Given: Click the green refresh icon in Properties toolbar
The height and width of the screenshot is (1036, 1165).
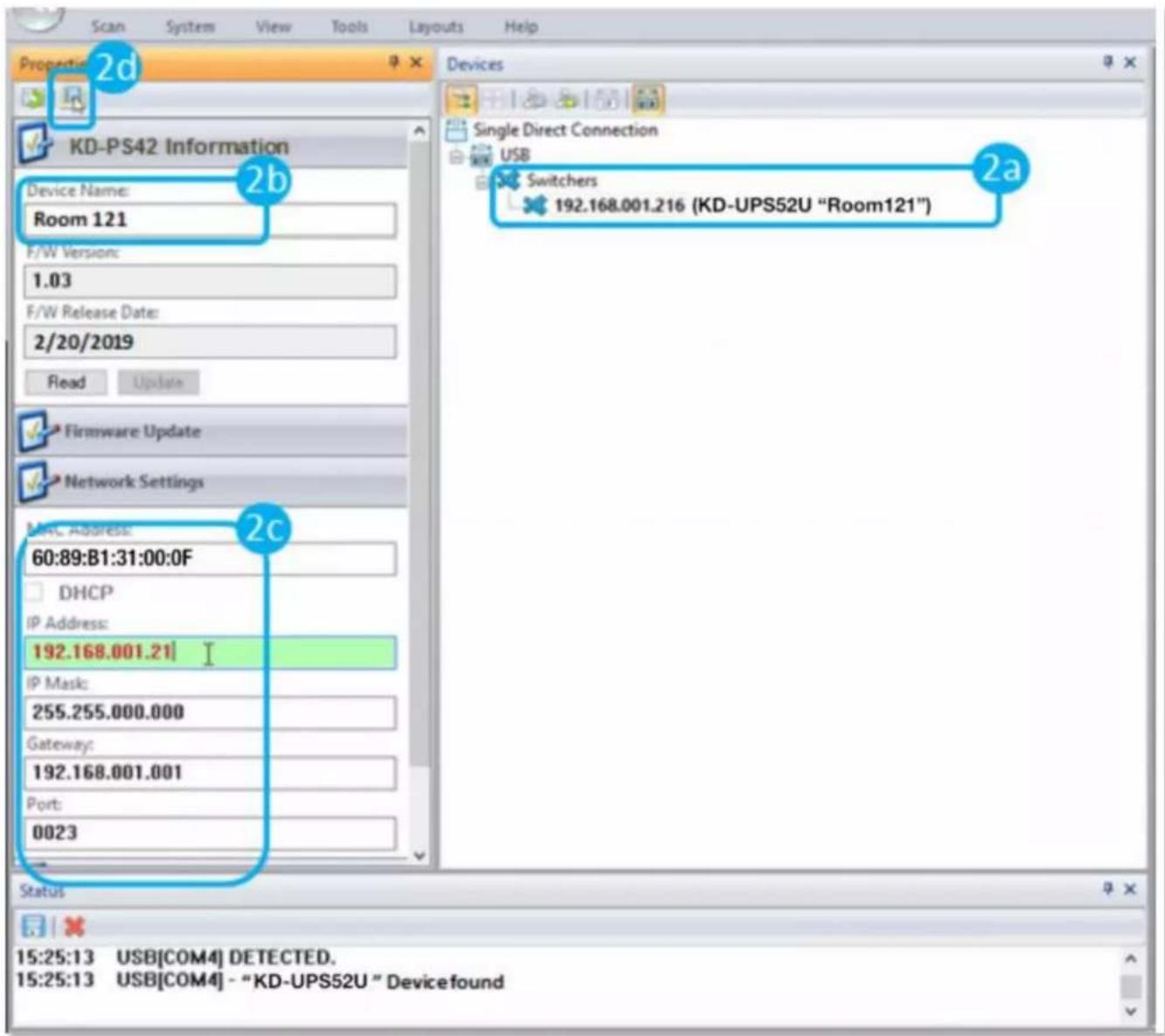Looking at the screenshot, I should pos(34,98).
